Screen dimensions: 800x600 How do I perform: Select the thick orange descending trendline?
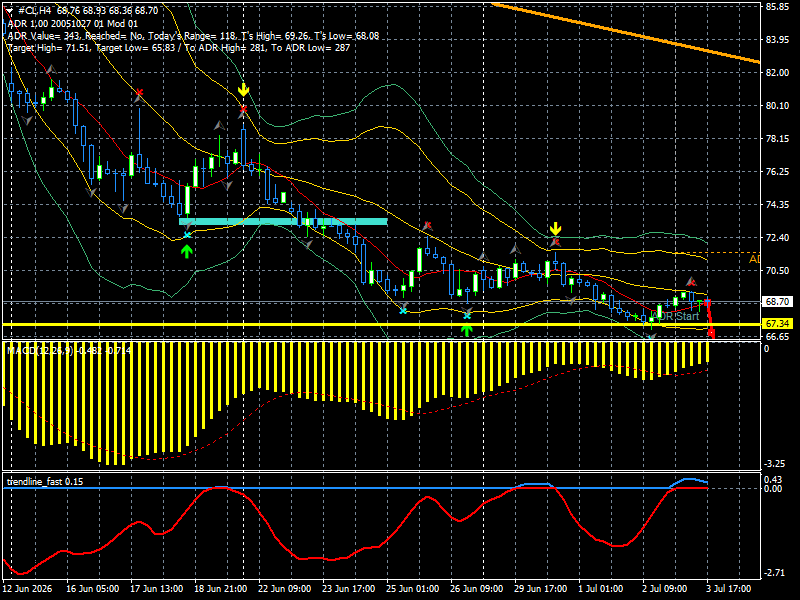626,33
